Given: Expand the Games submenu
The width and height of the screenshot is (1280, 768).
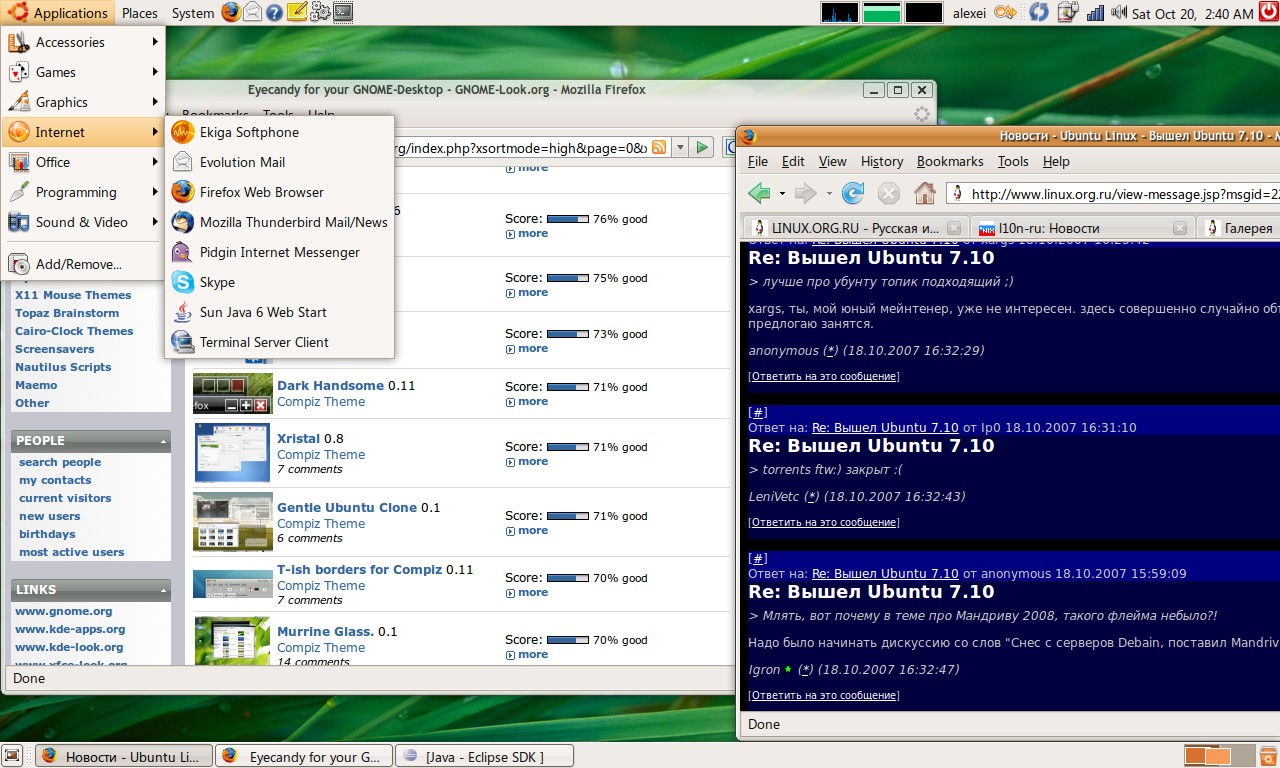Looking at the screenshot, I should click(83, 72).
